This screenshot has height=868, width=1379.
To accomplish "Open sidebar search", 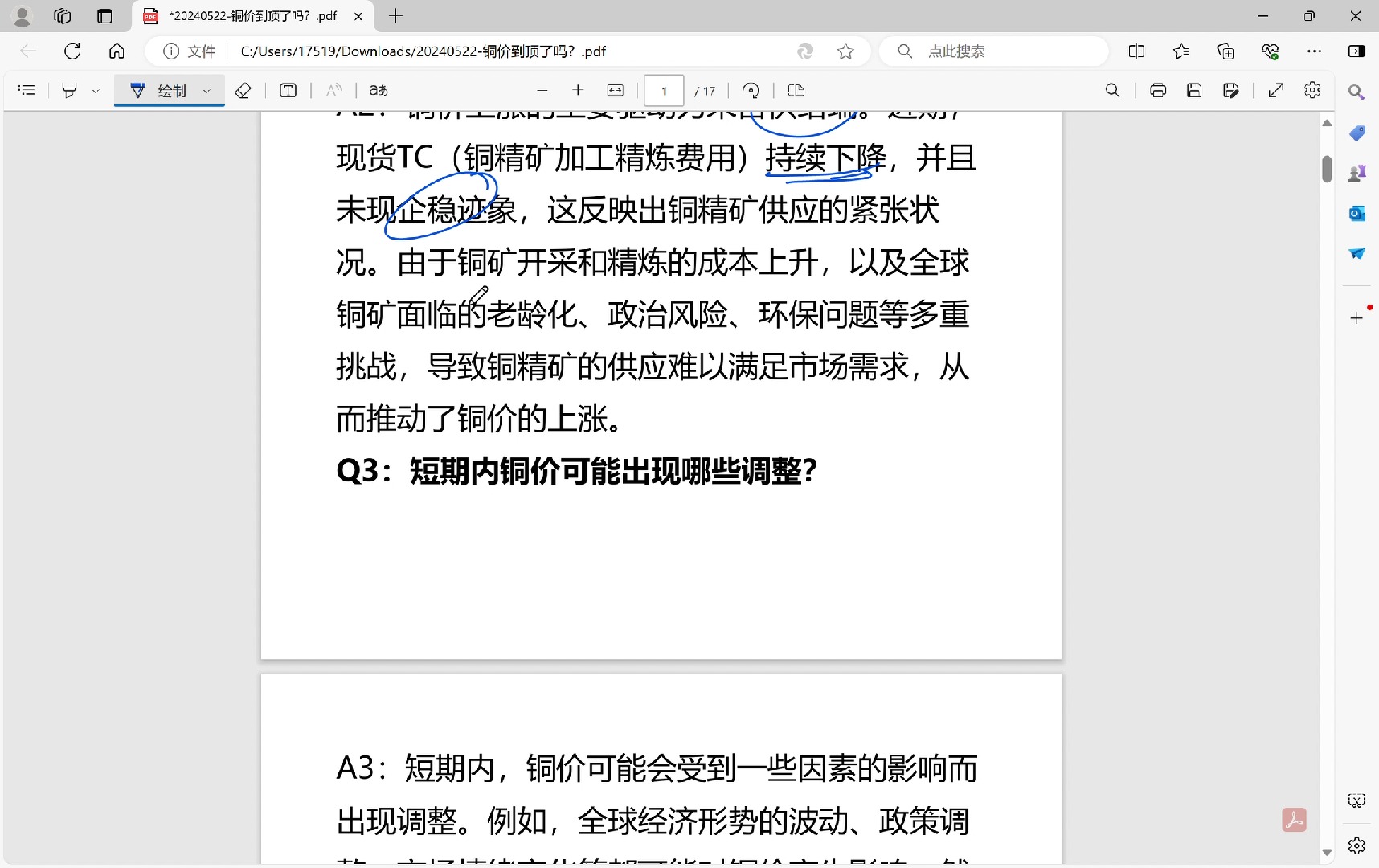I will pyautogui.click(x=1356, y=92).
